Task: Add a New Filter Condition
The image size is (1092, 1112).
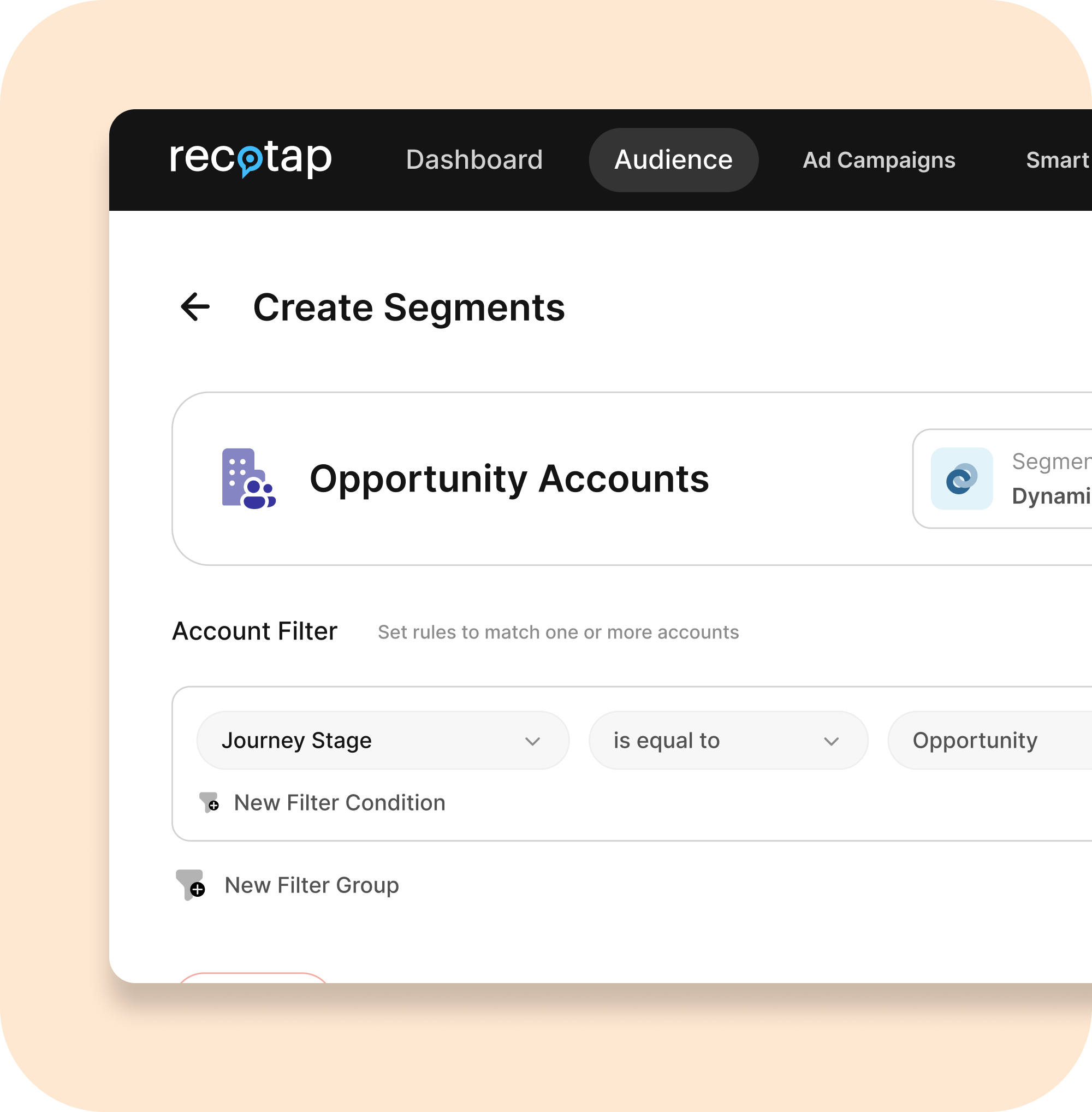Action: (339, 803)
